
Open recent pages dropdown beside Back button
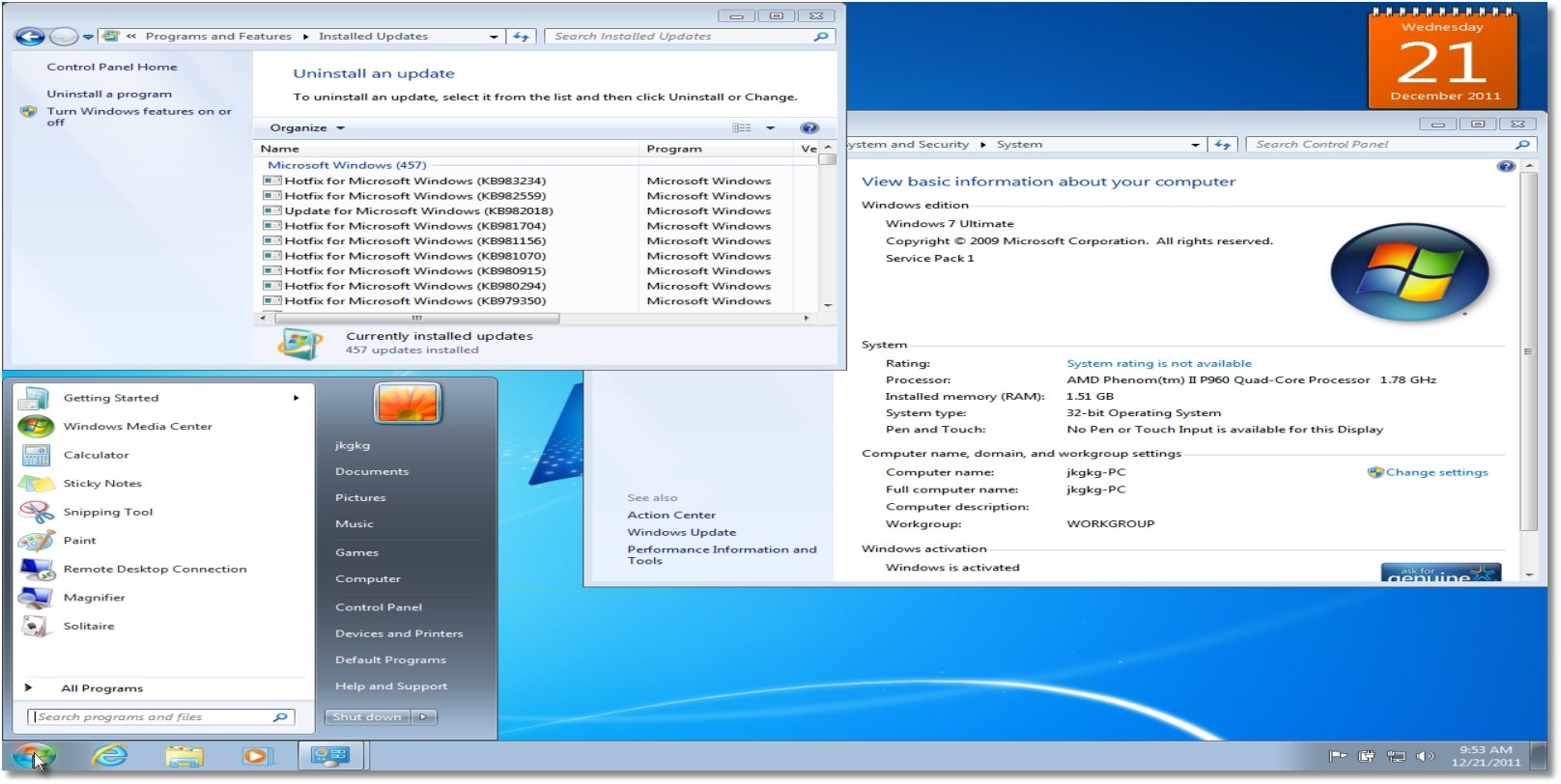pyautogui.click(x=87, y=37)
